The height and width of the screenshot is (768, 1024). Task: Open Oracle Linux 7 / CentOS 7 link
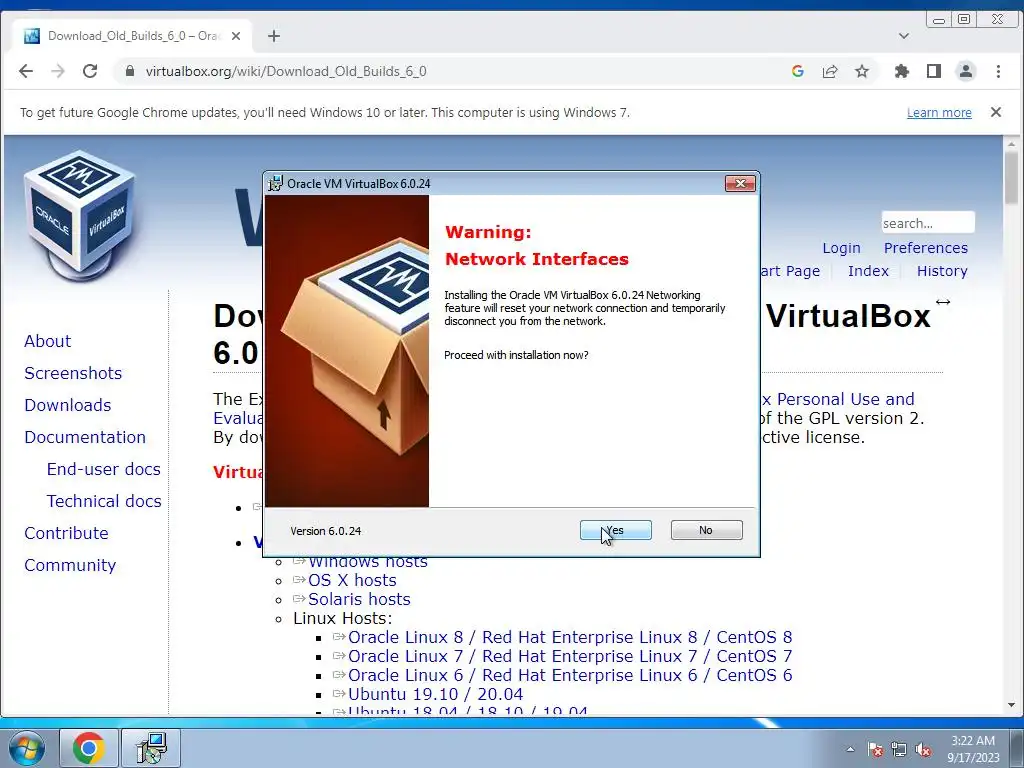[x=569, y=656]
